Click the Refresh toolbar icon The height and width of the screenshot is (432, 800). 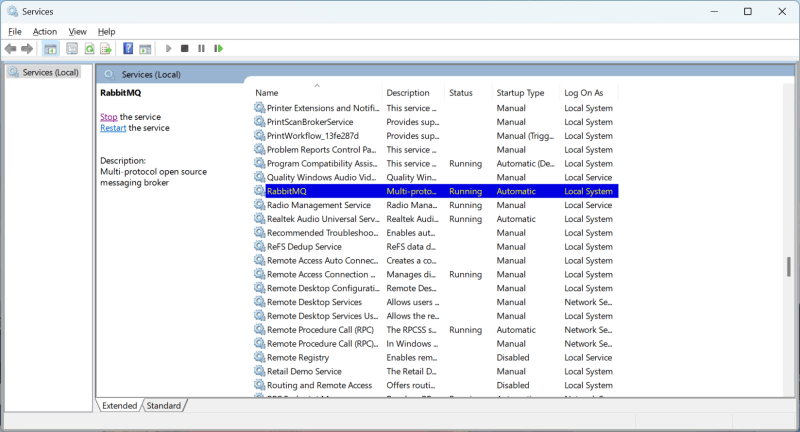point(89,48)
